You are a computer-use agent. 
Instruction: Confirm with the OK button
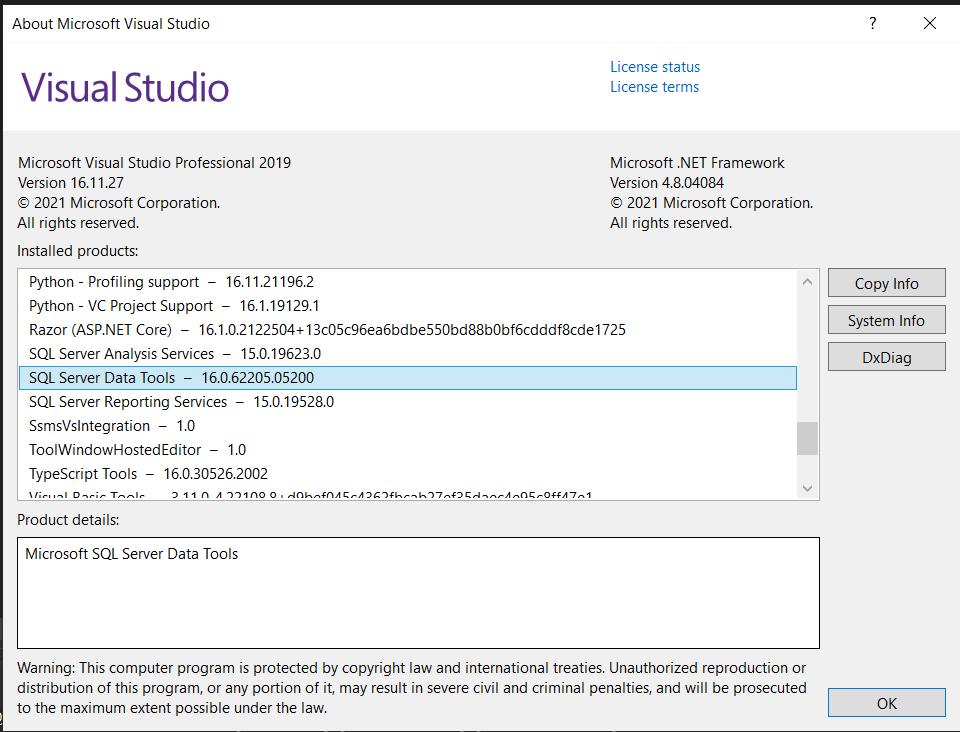[x=887, y=703]
